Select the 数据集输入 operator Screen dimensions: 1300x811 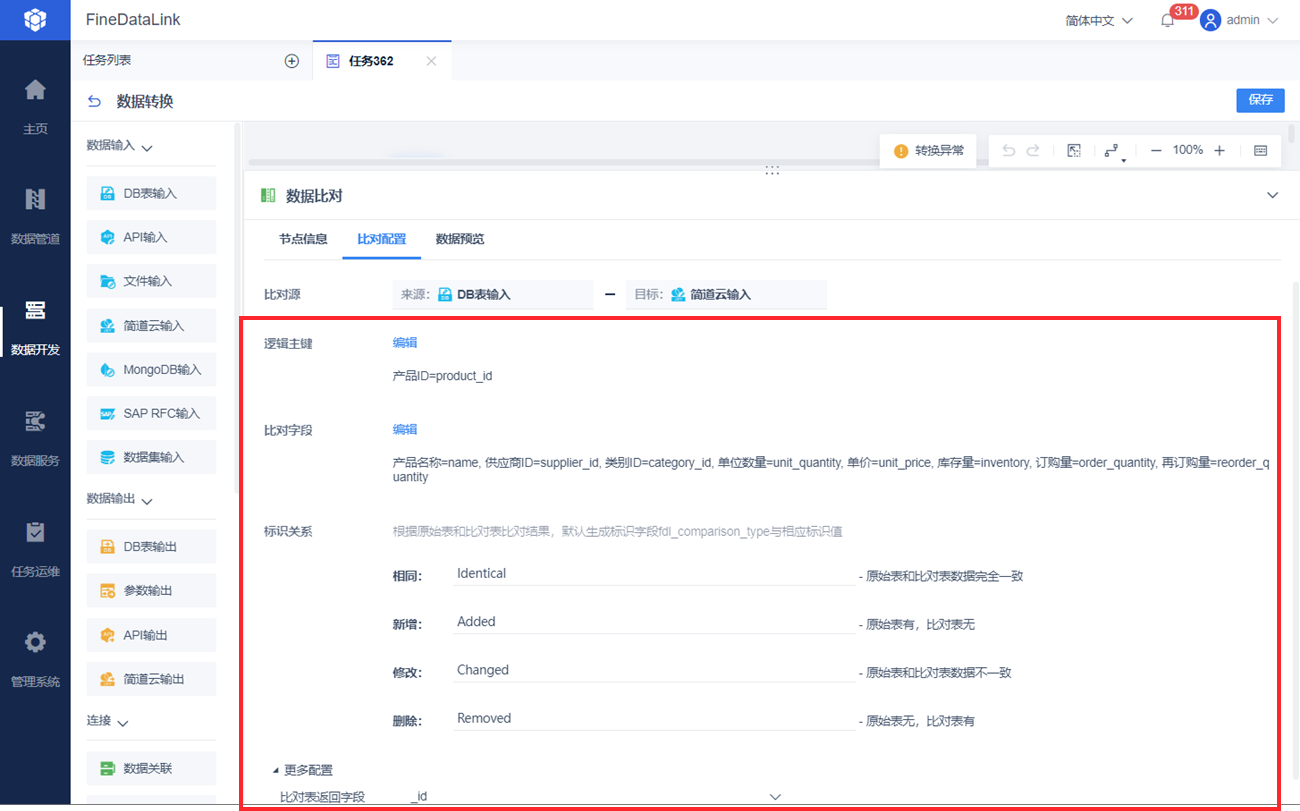click(x=151, y=457)
